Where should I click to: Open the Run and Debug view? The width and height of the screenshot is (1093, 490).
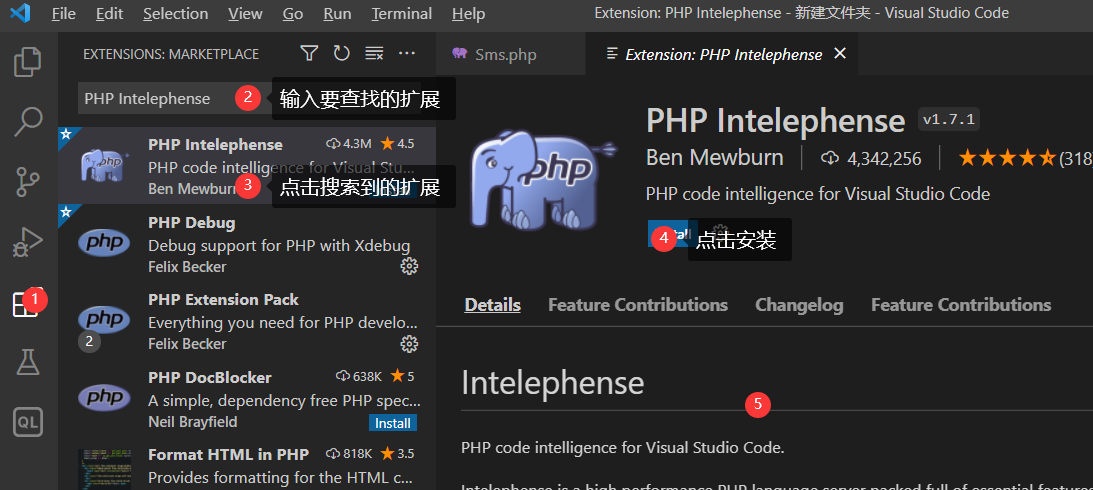(27, 242)
